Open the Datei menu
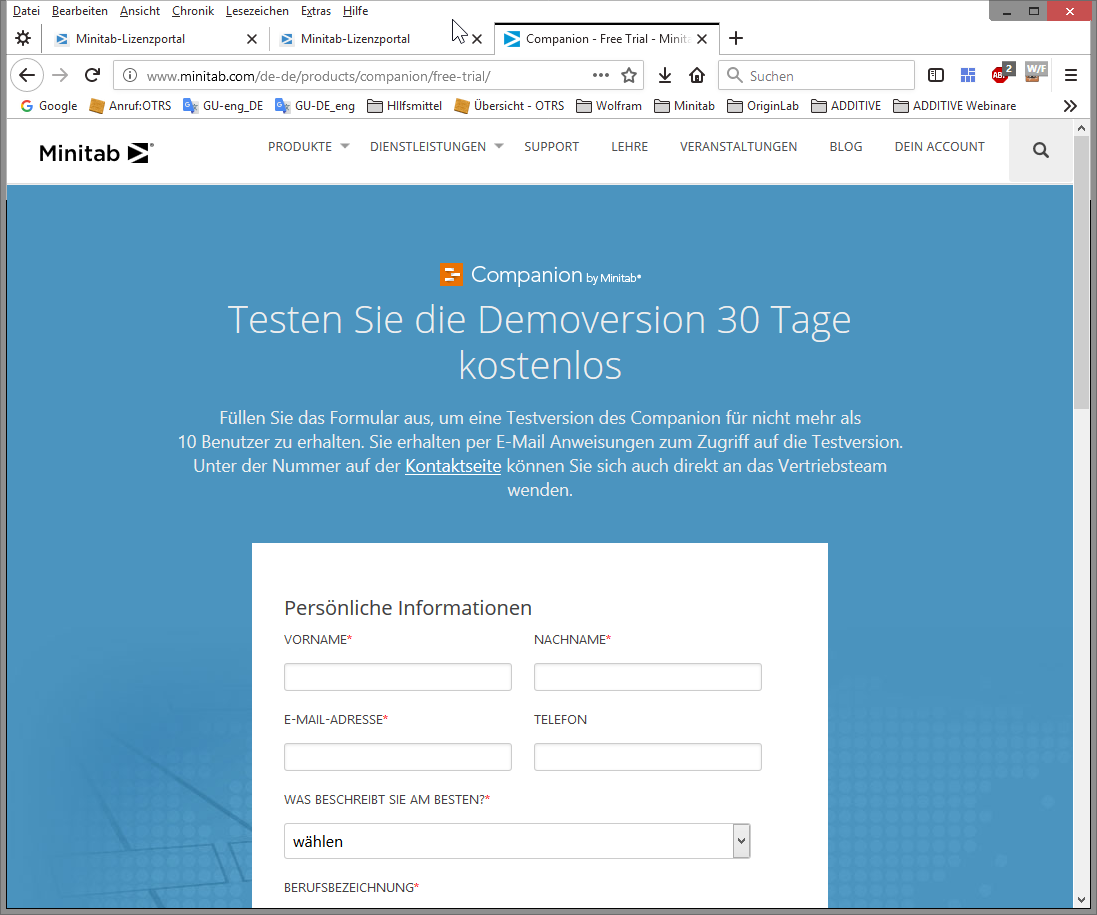Image resolution: width=1097 pixels, height=915 pixels. tap(26, 10)
